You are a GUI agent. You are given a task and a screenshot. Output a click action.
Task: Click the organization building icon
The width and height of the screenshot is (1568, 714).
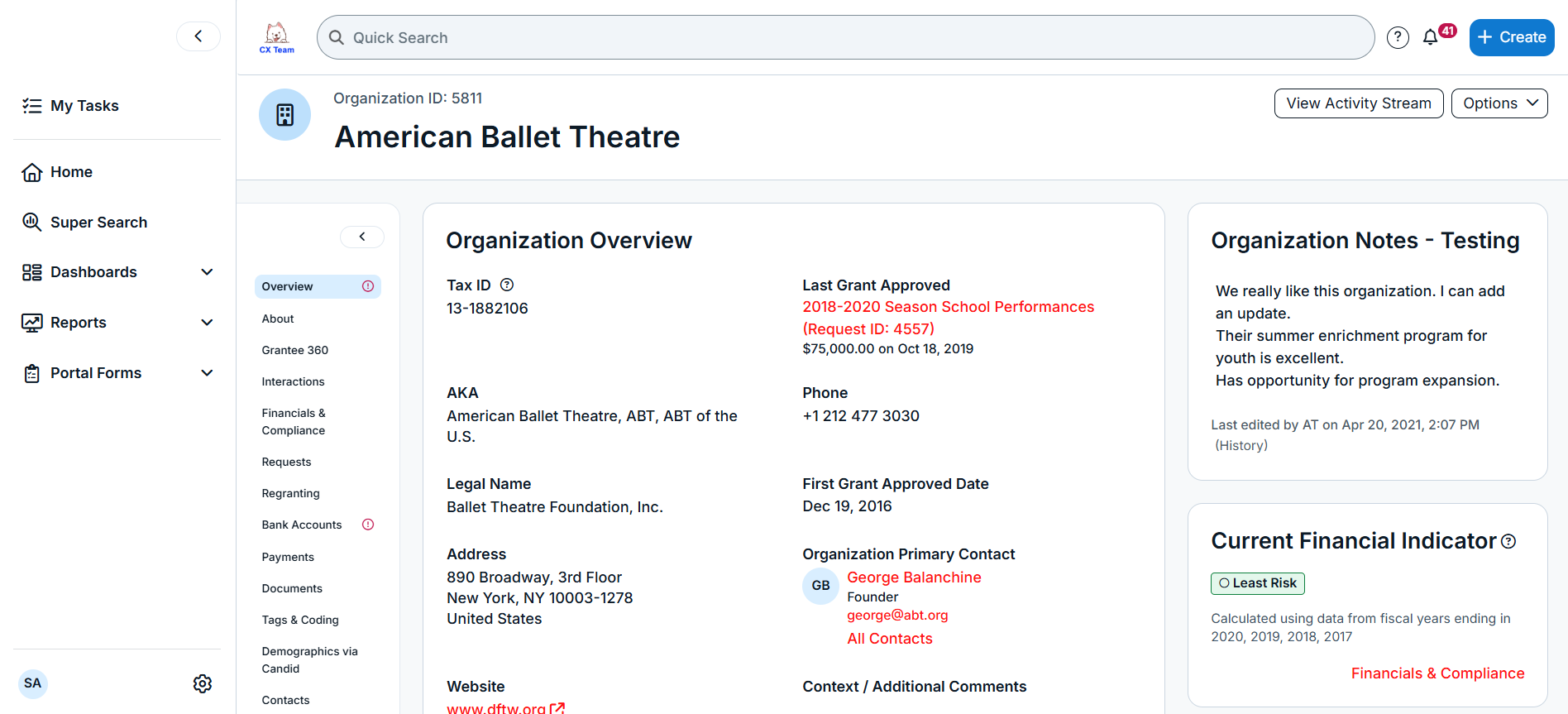point(285,114)
